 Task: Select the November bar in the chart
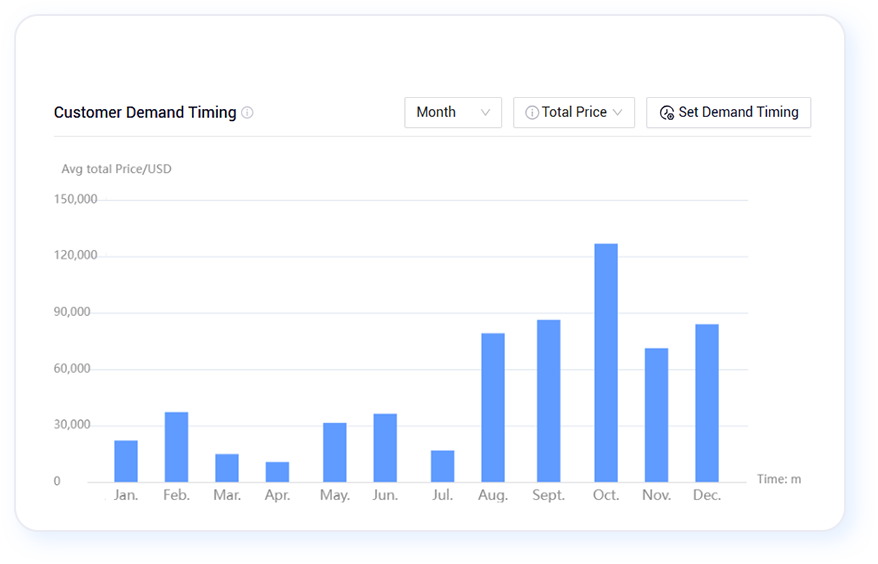[656, 415]
